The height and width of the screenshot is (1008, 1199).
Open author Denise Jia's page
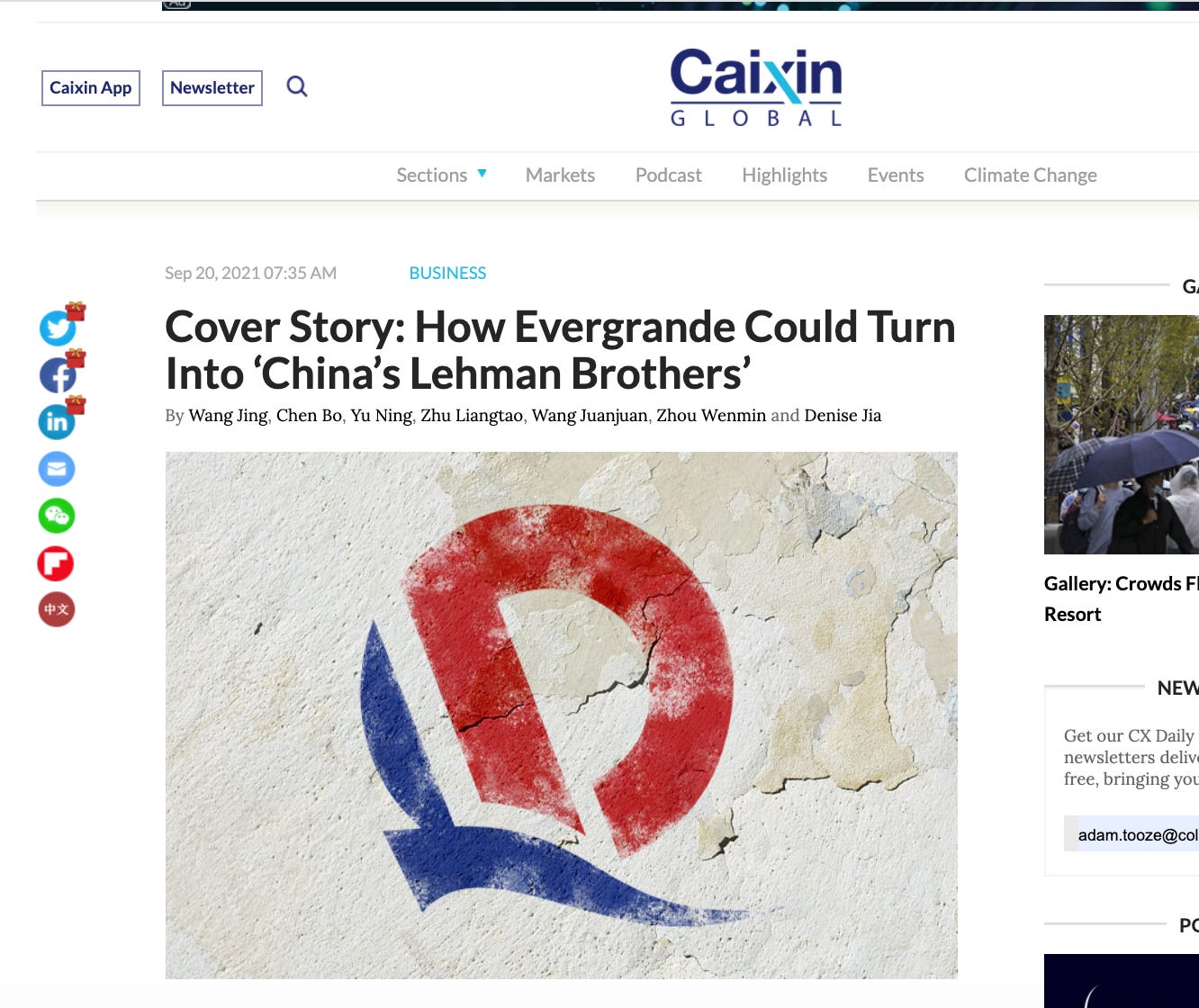(843, 416)
